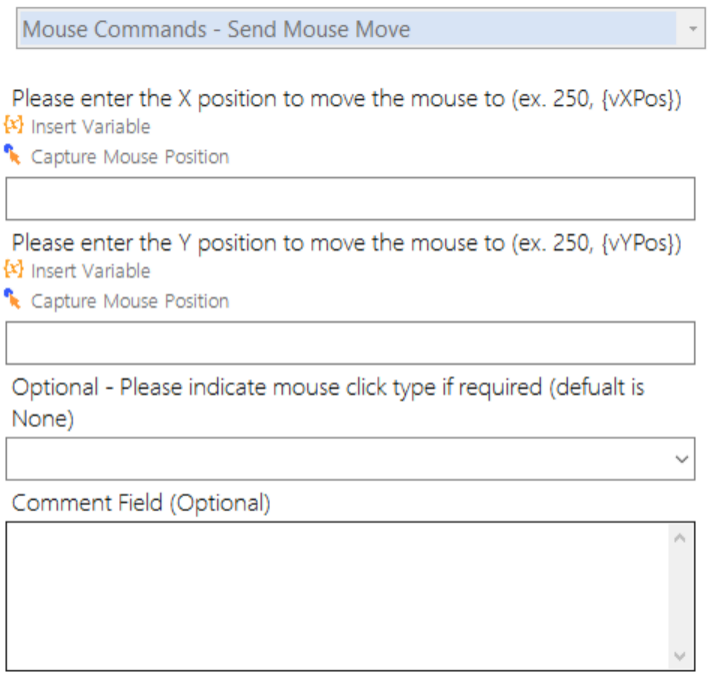Click the Capture Mouse Position icon for Y position
The image size is (710, 678).
(x=13, y=299)
